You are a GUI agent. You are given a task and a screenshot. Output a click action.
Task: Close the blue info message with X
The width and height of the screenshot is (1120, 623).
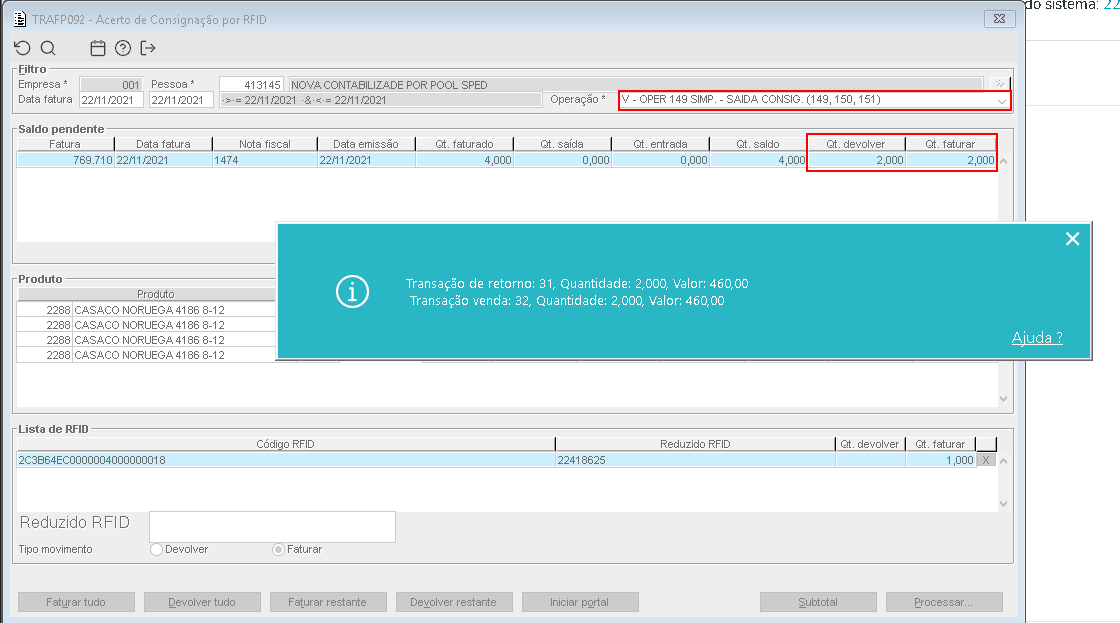(x=1072, y=239)
